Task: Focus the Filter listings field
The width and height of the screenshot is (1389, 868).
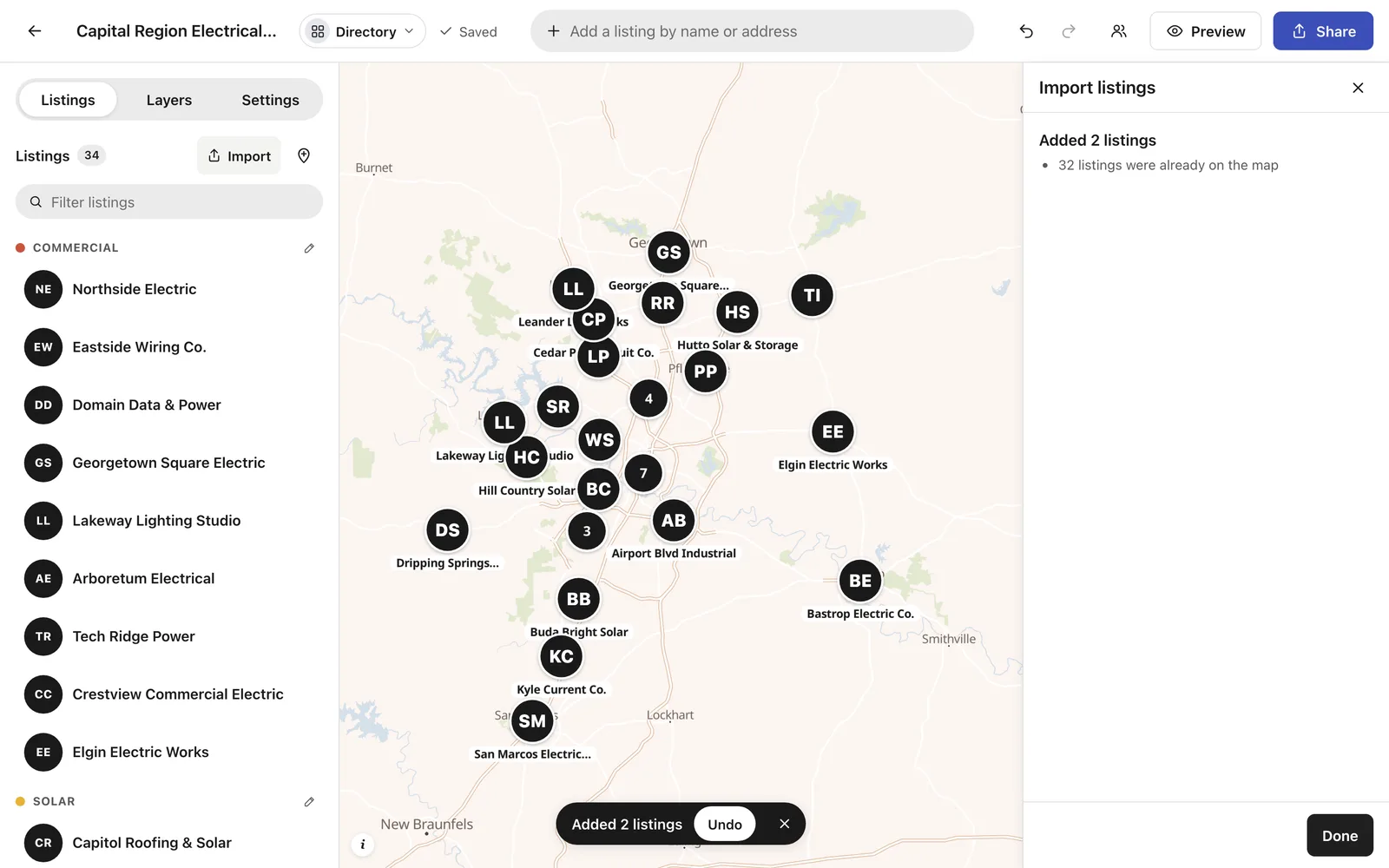Action: click(x=169, y=202)
